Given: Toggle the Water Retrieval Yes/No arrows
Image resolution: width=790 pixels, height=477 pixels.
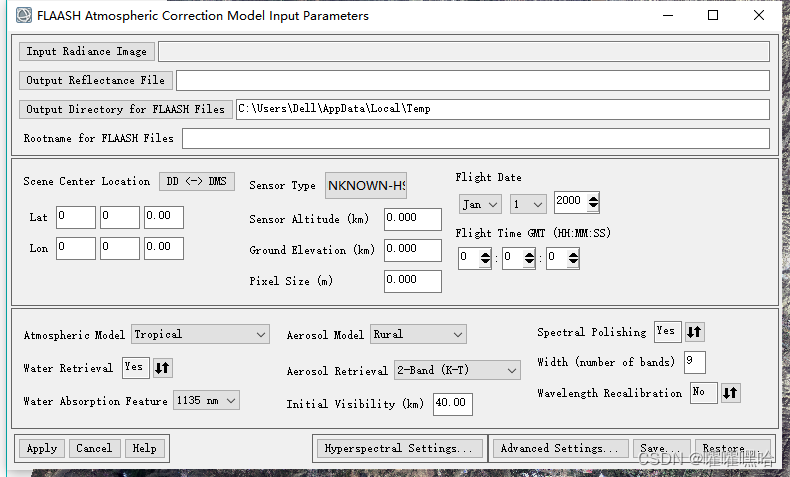Looking at the screenshot, I should (x=162, y=368).
